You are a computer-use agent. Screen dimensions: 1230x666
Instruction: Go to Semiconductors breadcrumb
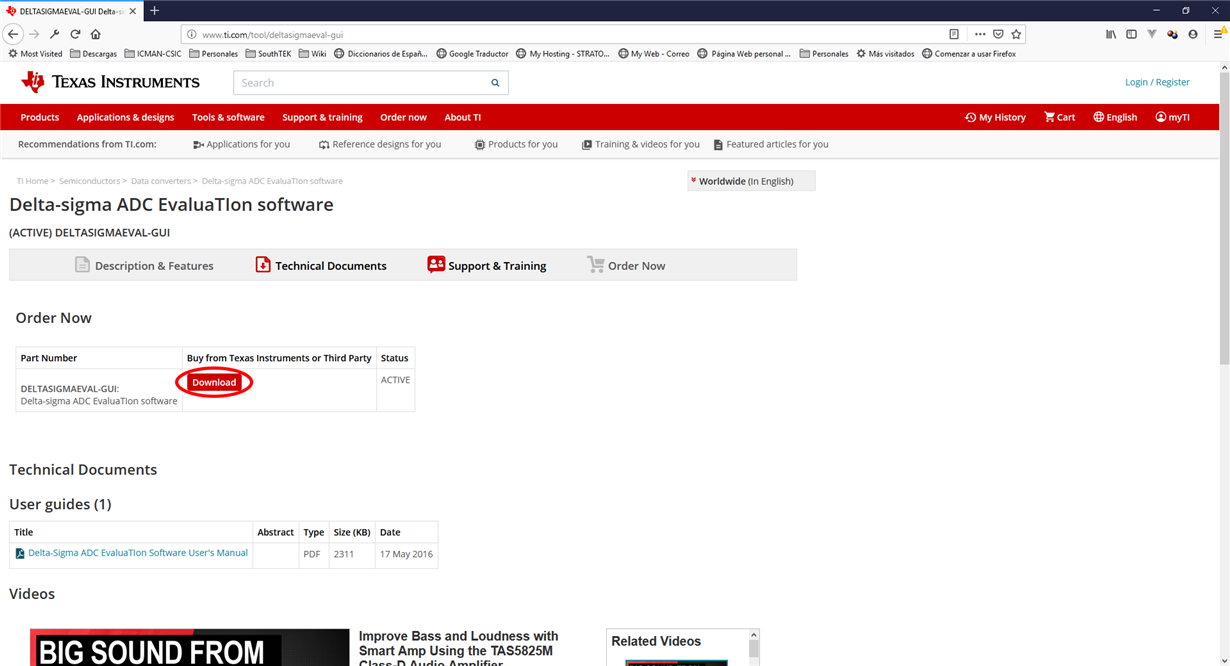pyautogui.click(x=90, y=181)
